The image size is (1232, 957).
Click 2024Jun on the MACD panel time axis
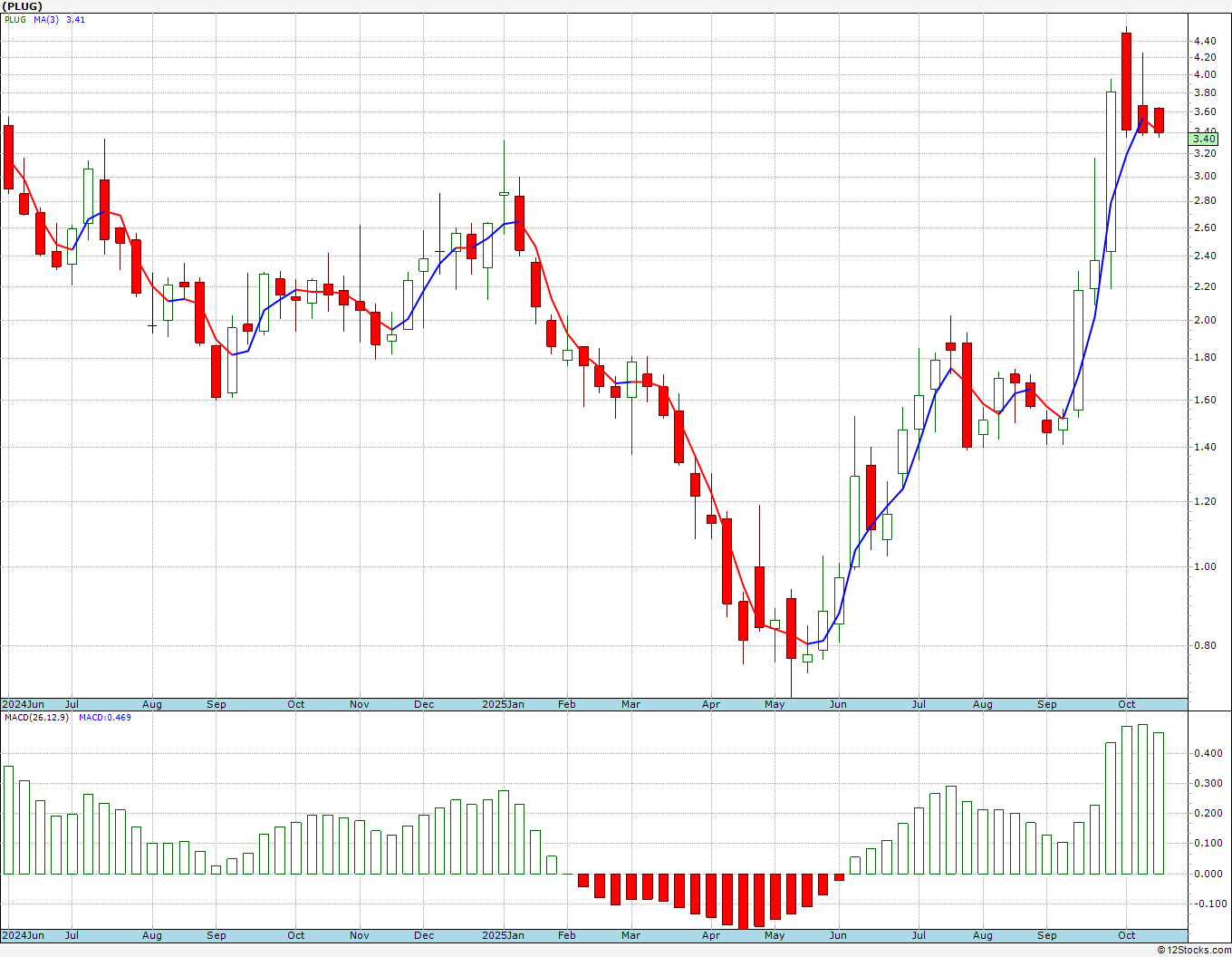[23, 935]
